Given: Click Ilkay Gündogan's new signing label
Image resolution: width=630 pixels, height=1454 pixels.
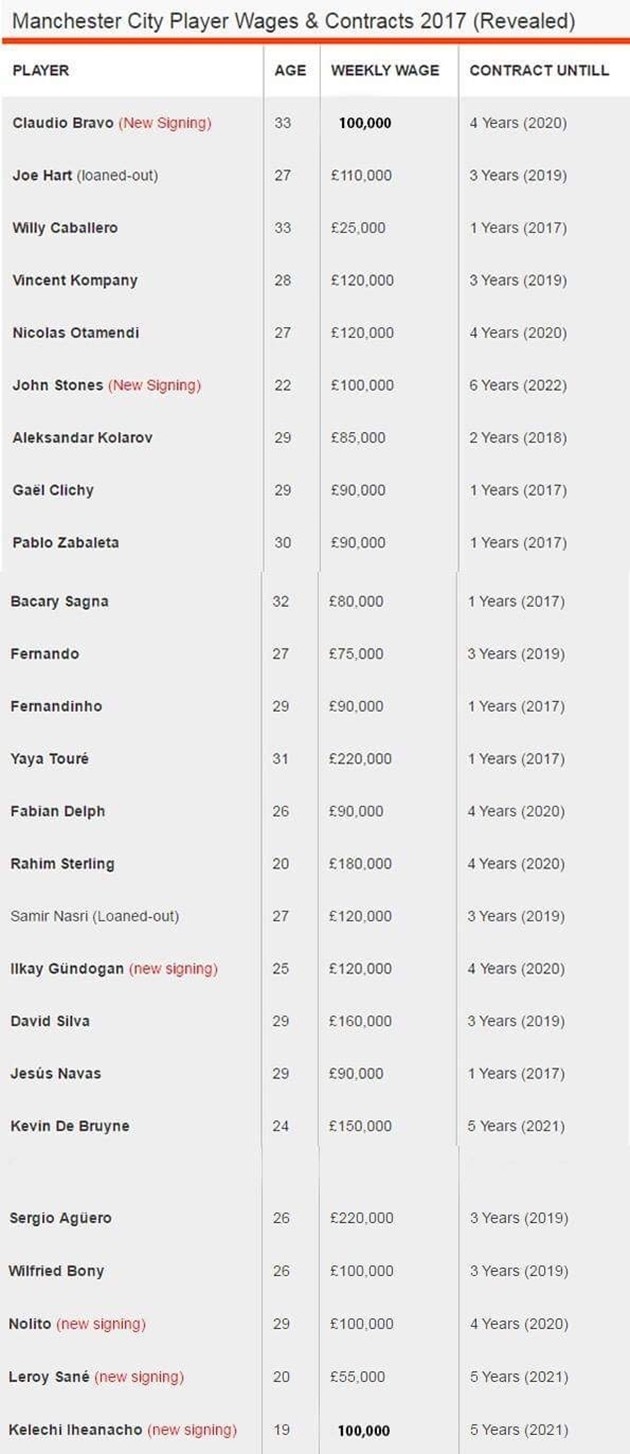Looking at the screenshot, I should pyautogui.click(x=173, y=969).
